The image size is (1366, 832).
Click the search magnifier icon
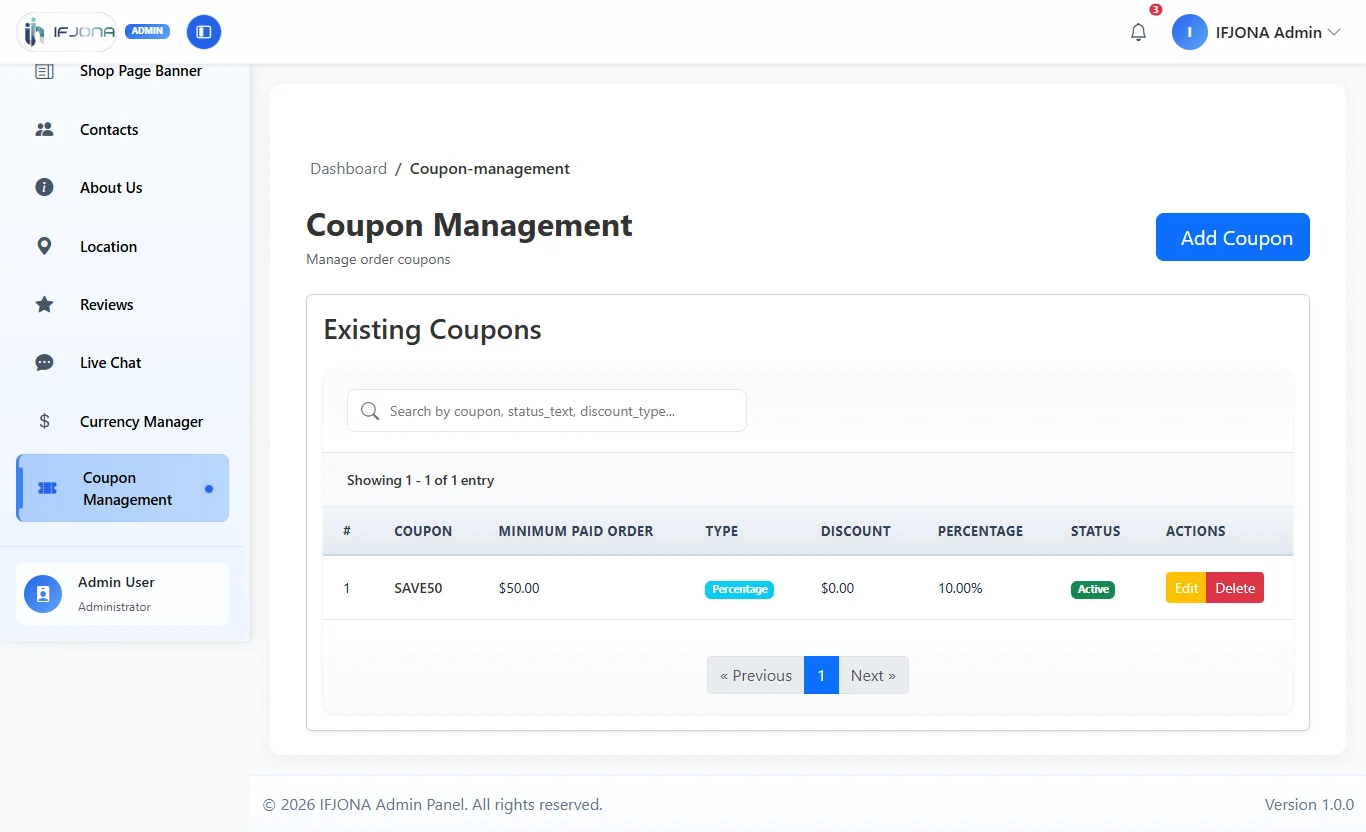tap(370, 411)
